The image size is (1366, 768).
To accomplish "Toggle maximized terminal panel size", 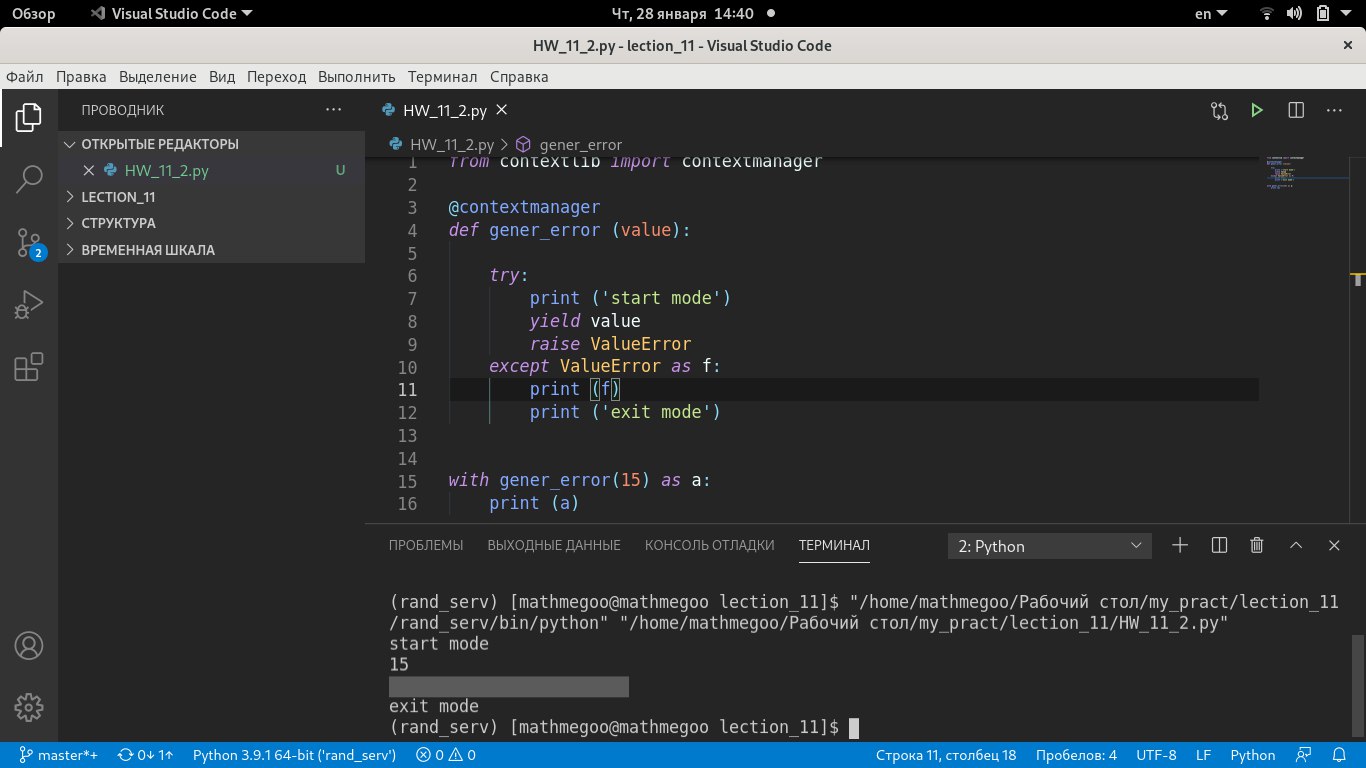I will click(1296, 545).
